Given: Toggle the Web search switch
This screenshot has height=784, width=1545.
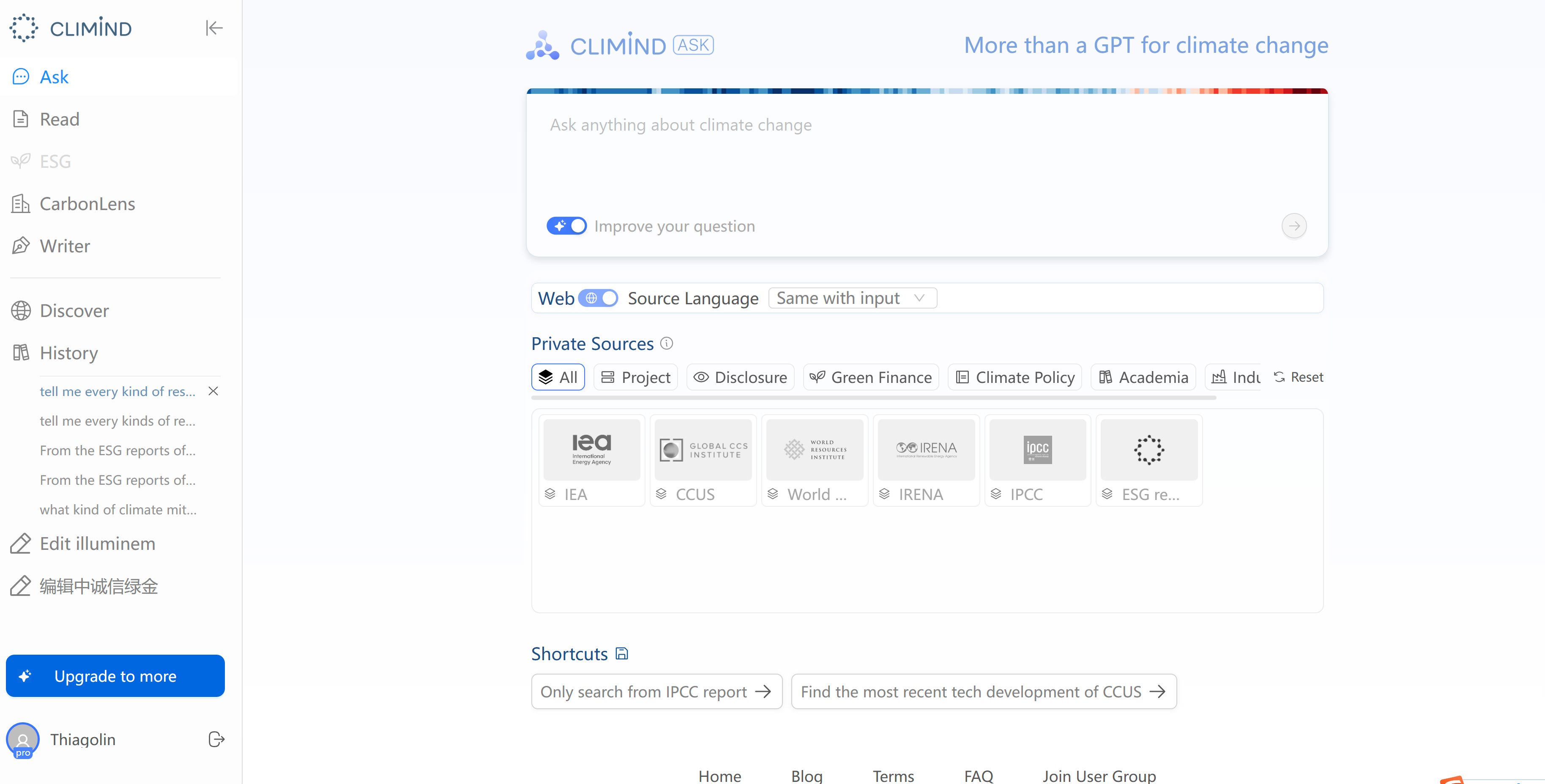Looking at the screenshot, I should point(598,298).
